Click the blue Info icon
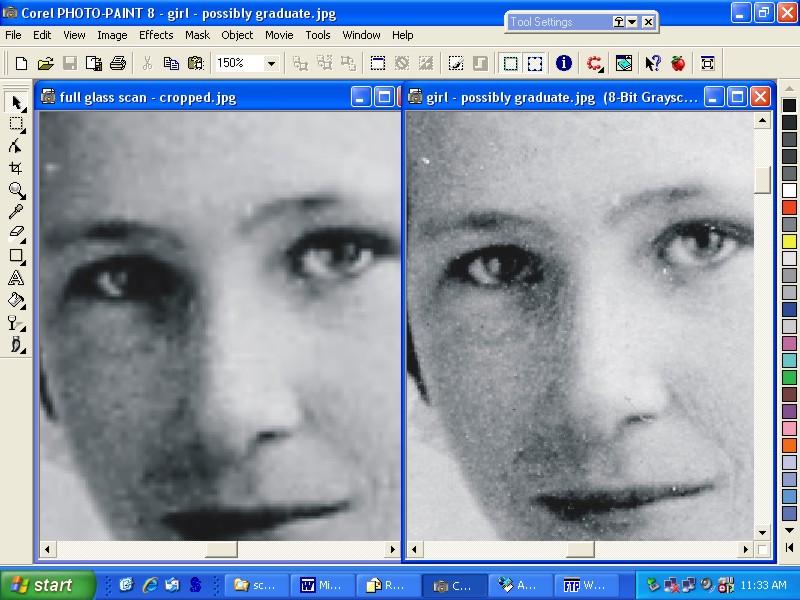The width and height of the screenshot is (800, 600). click(564, 63)
